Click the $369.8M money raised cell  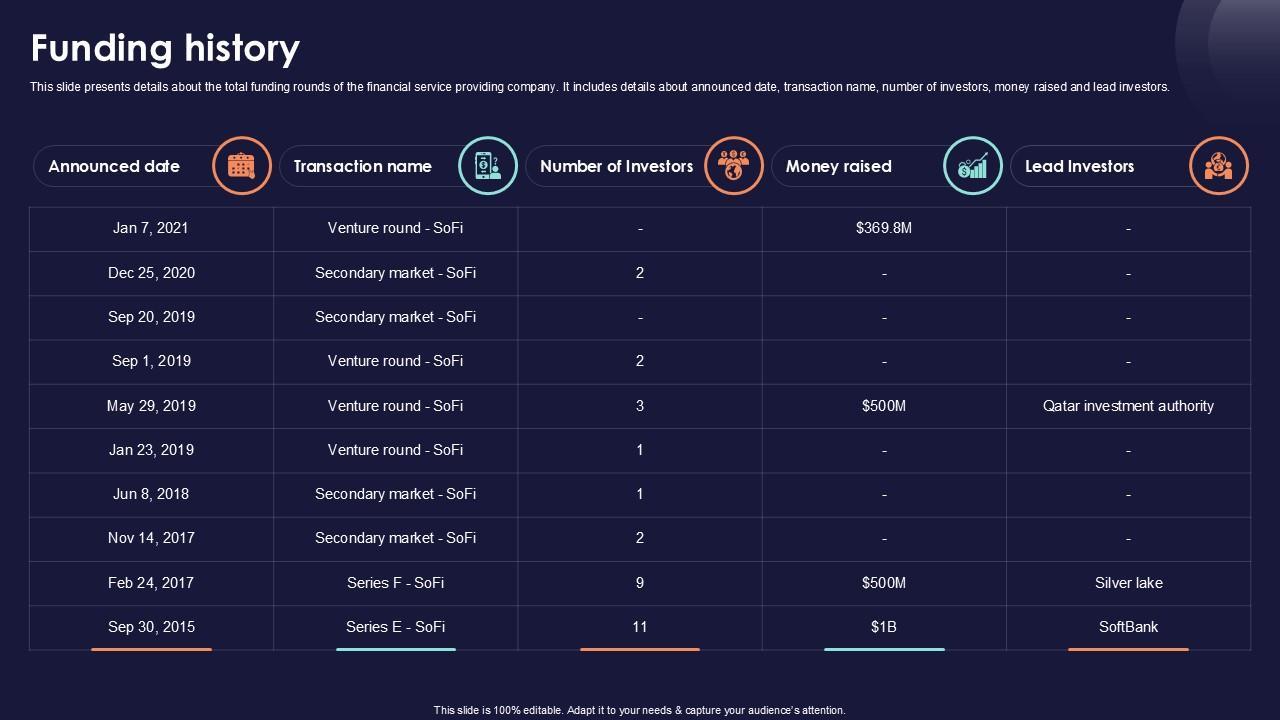coord(884,228)
